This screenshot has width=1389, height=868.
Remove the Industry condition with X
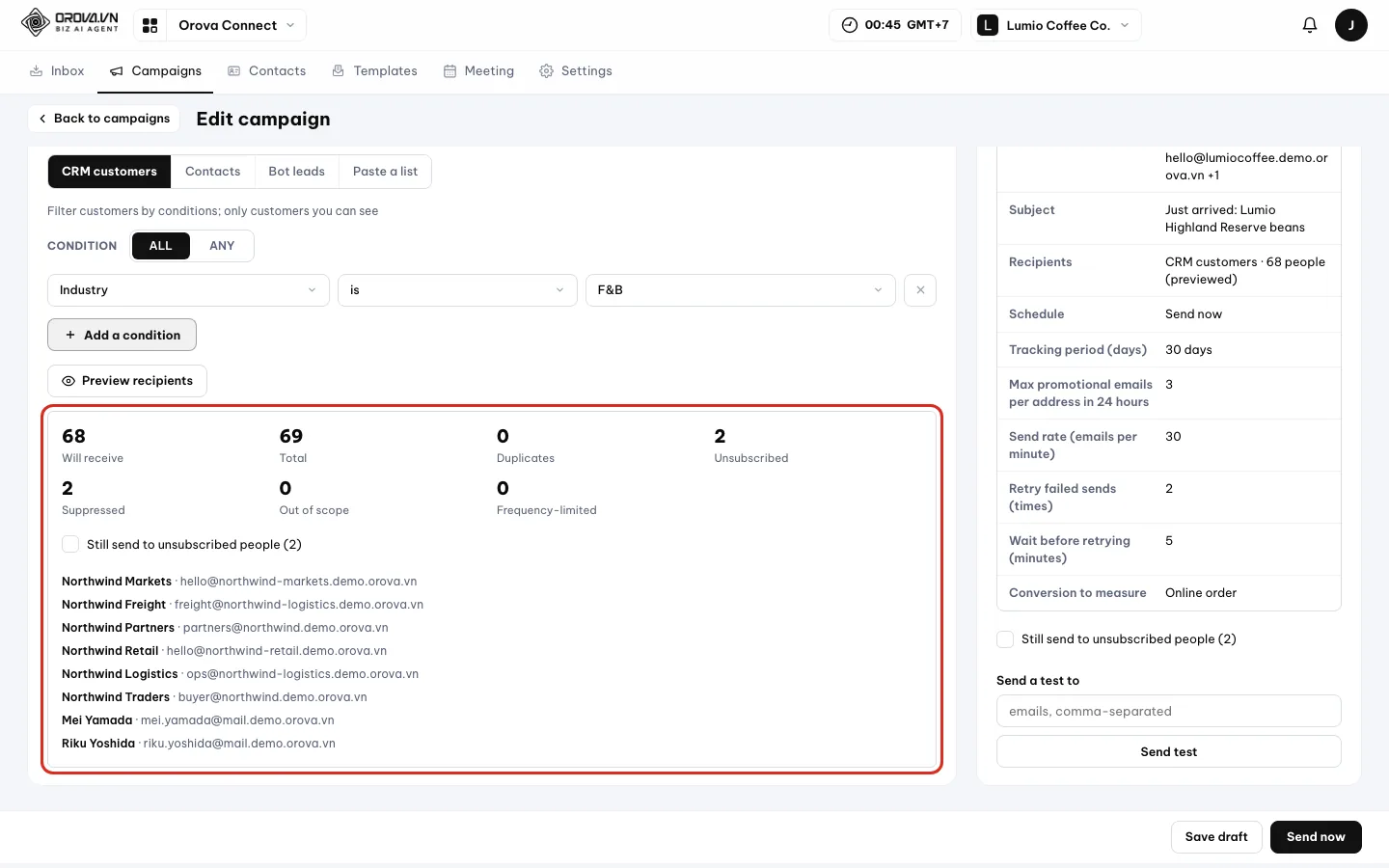coord(920,290)
